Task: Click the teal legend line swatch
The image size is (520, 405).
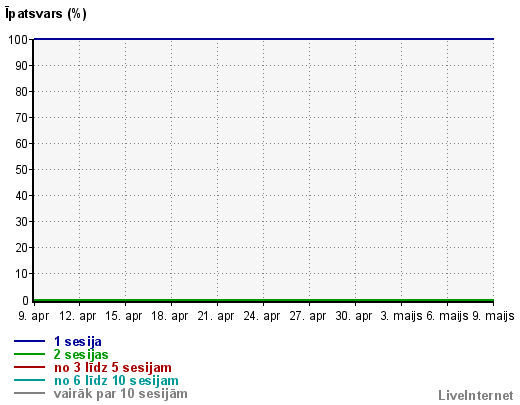Action: [29, 380]
